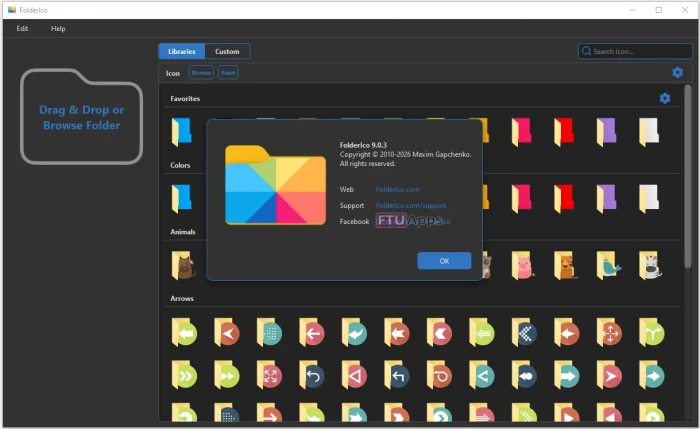Choose the pig animal folder icon
Viewport: 700px width, 429px height.
pyautogui.click(x=521, y=265)
